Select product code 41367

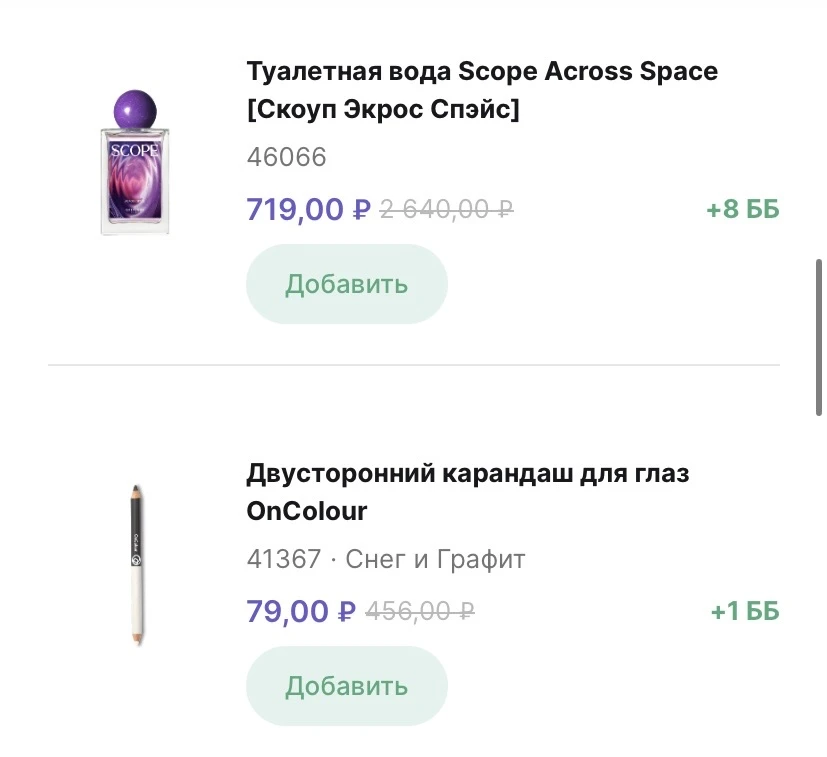tap(284, 559)
